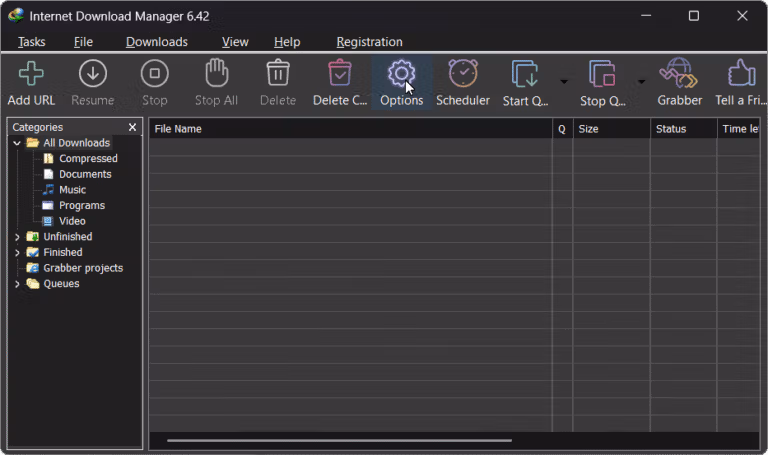Image resolution: width=768 pixels, height=455 pixels.
Task: Click the Finished folder icon
Action: [32, 252]
